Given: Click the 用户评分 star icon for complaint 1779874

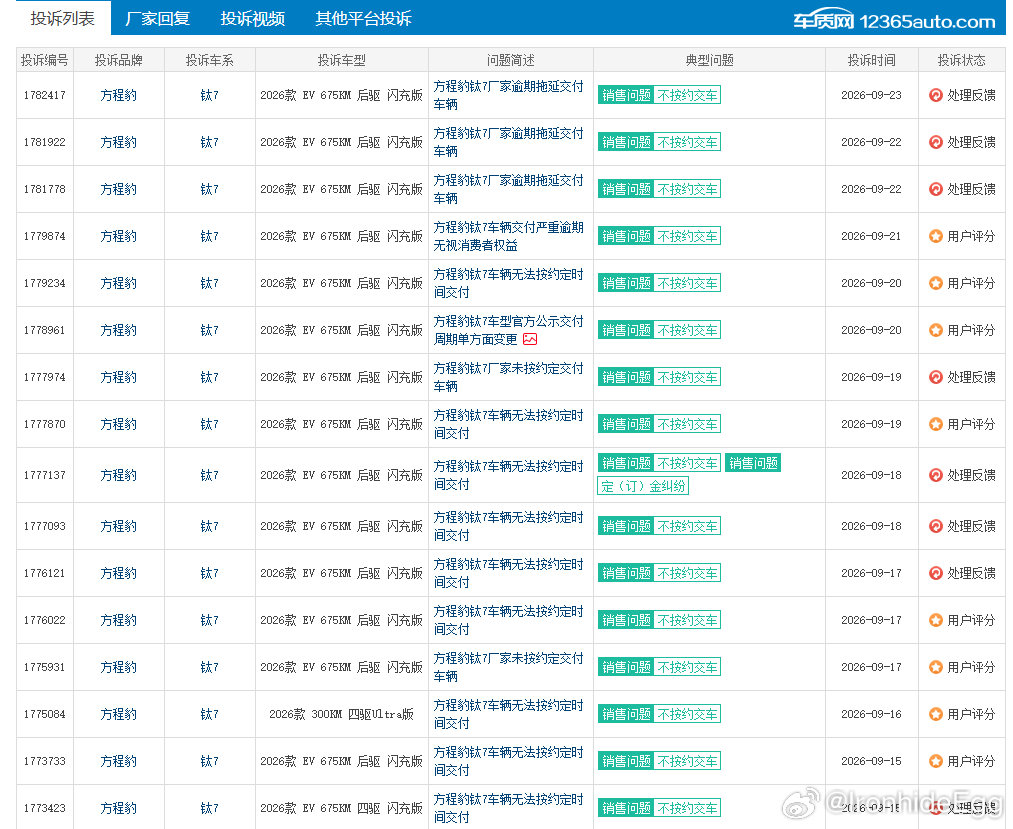Looking at the screenshot, I should click(935, 236).
